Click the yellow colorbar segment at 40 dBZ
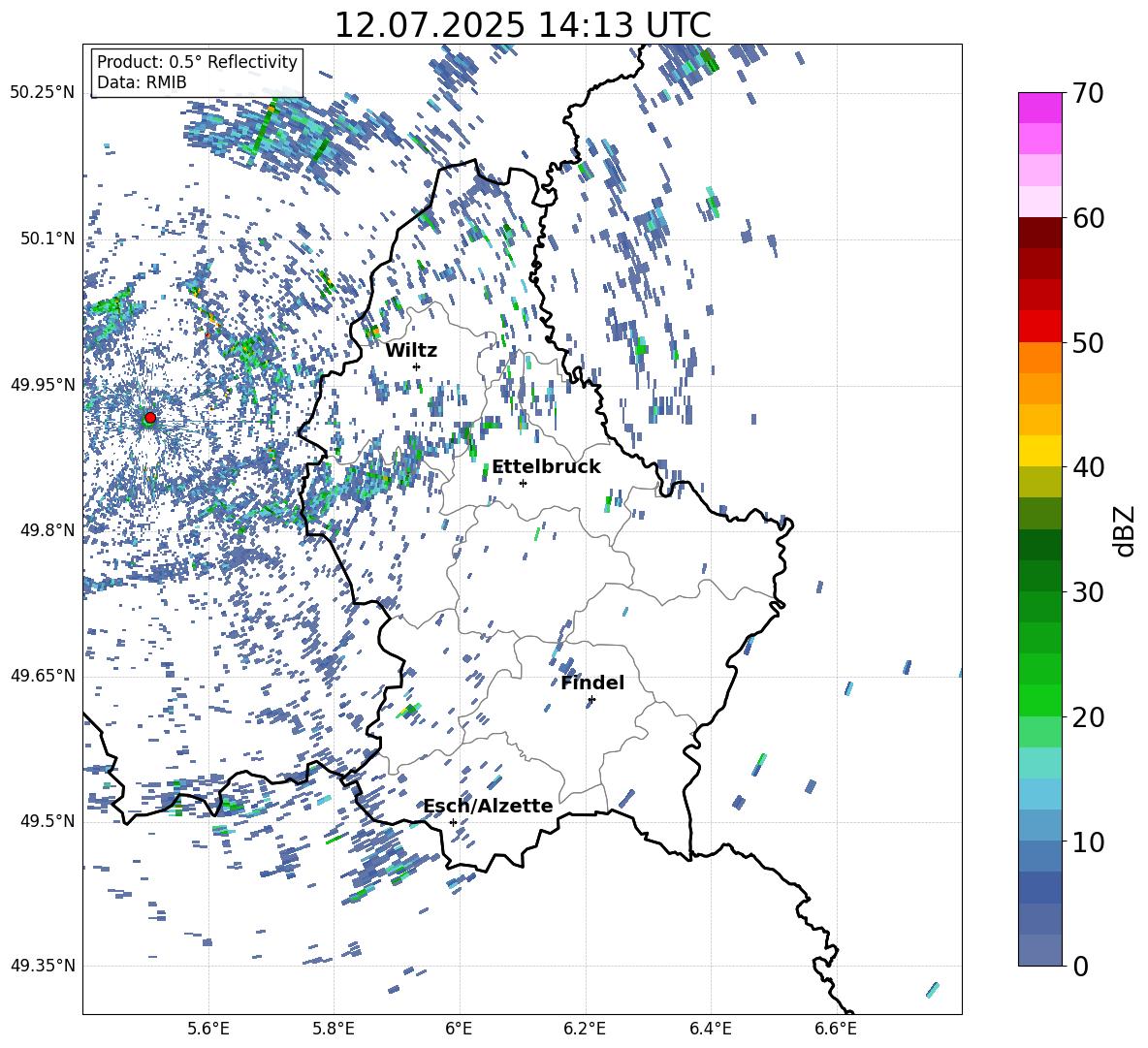The image size is (1148, 1048). pos(1040,452)
